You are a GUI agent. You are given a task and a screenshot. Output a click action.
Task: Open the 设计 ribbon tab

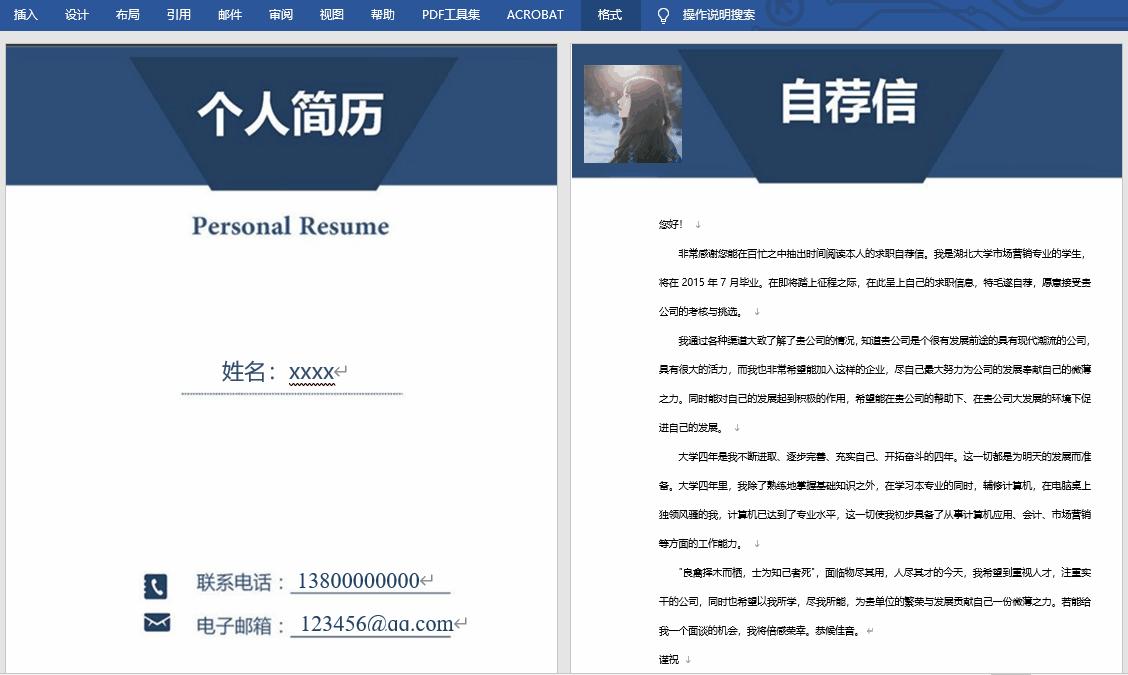tap(75, 15)
